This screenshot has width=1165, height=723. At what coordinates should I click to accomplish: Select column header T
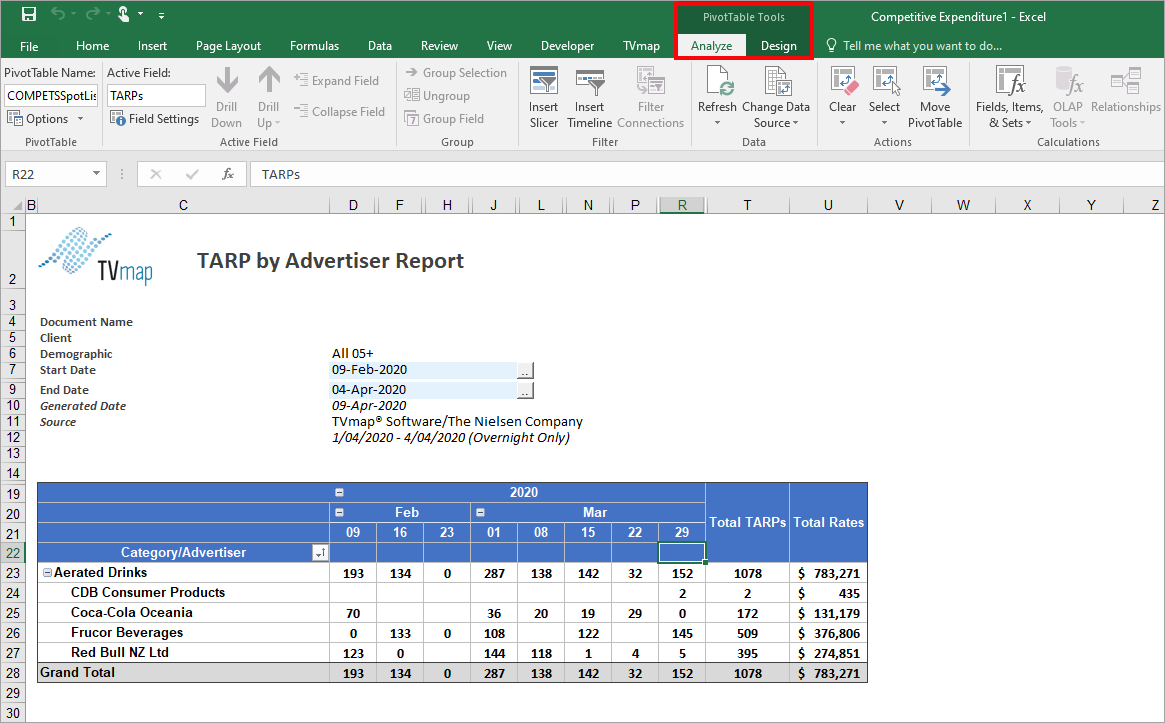[747, 205]
